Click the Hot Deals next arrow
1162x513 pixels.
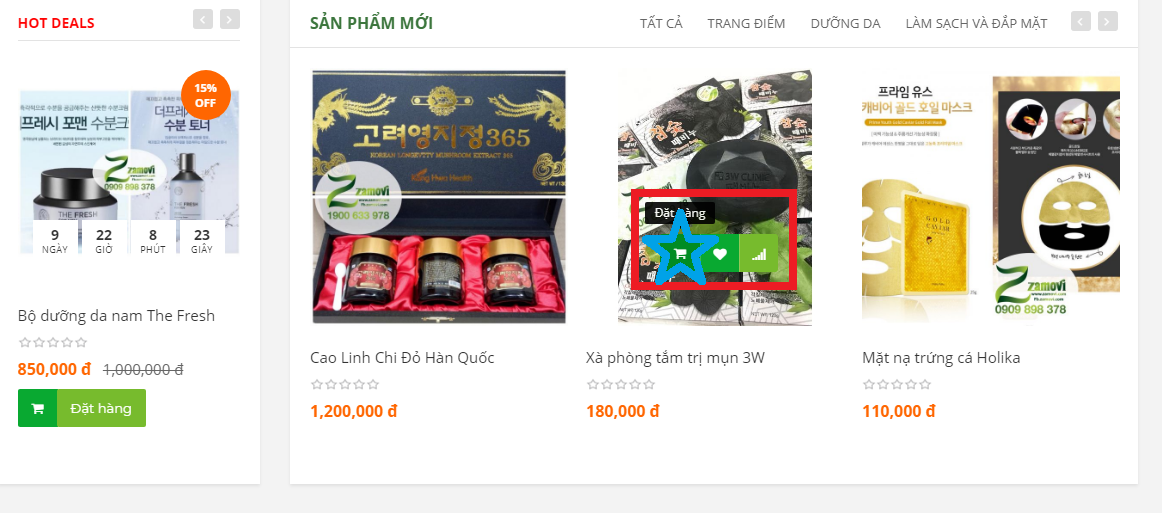[230, 19]
